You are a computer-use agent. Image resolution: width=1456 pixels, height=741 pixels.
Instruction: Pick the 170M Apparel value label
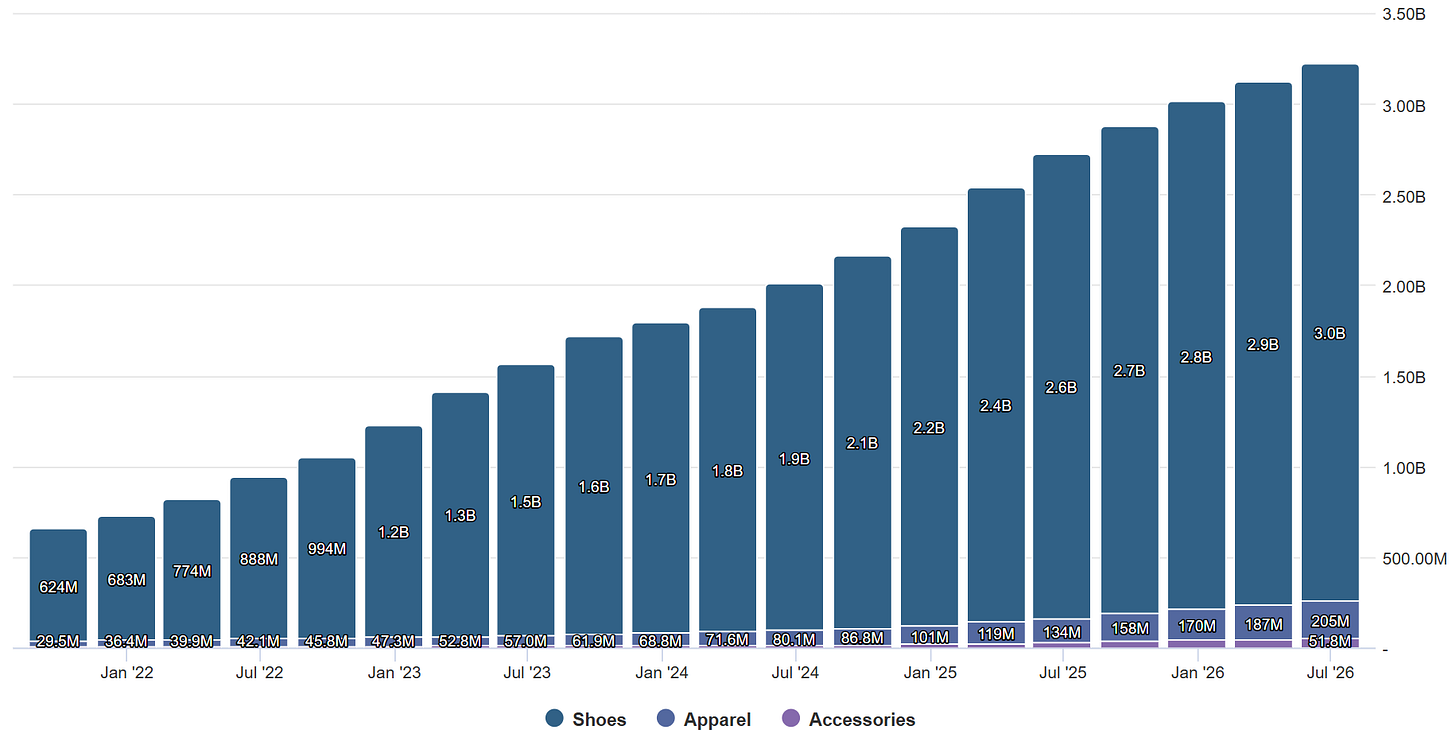tap(1196, 627)
